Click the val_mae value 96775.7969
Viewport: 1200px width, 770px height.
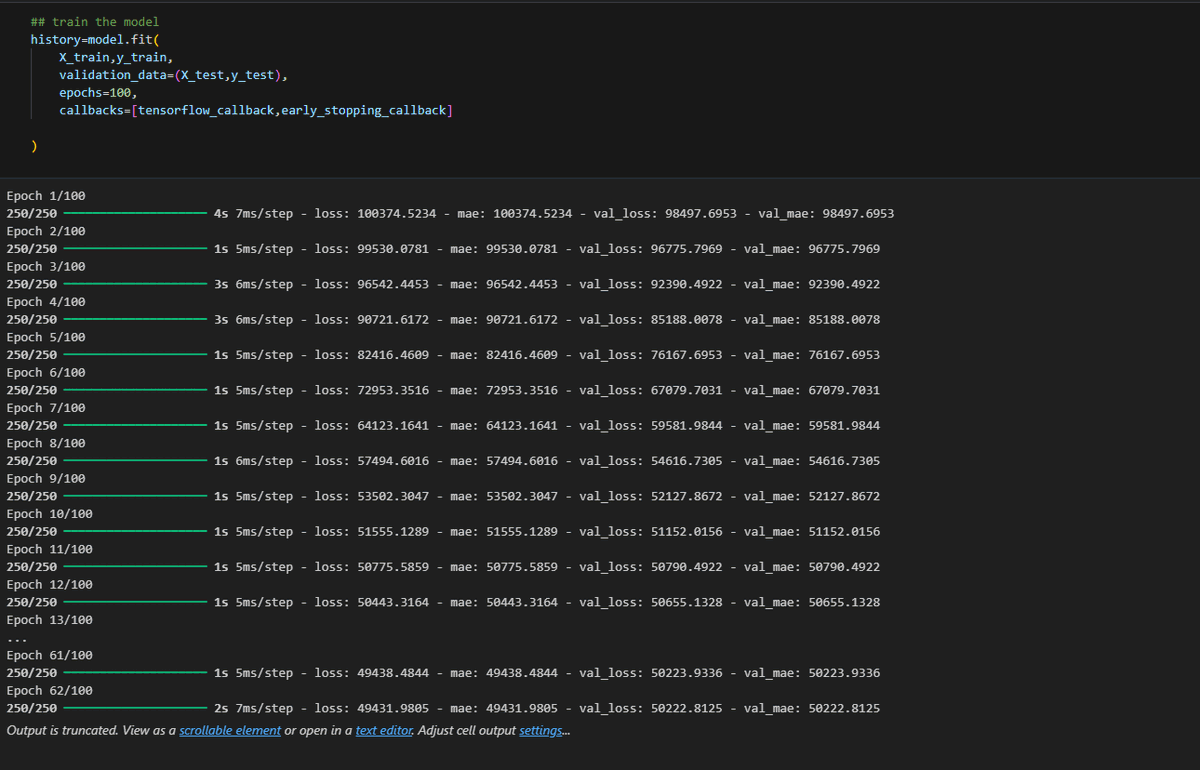[844, 249]
